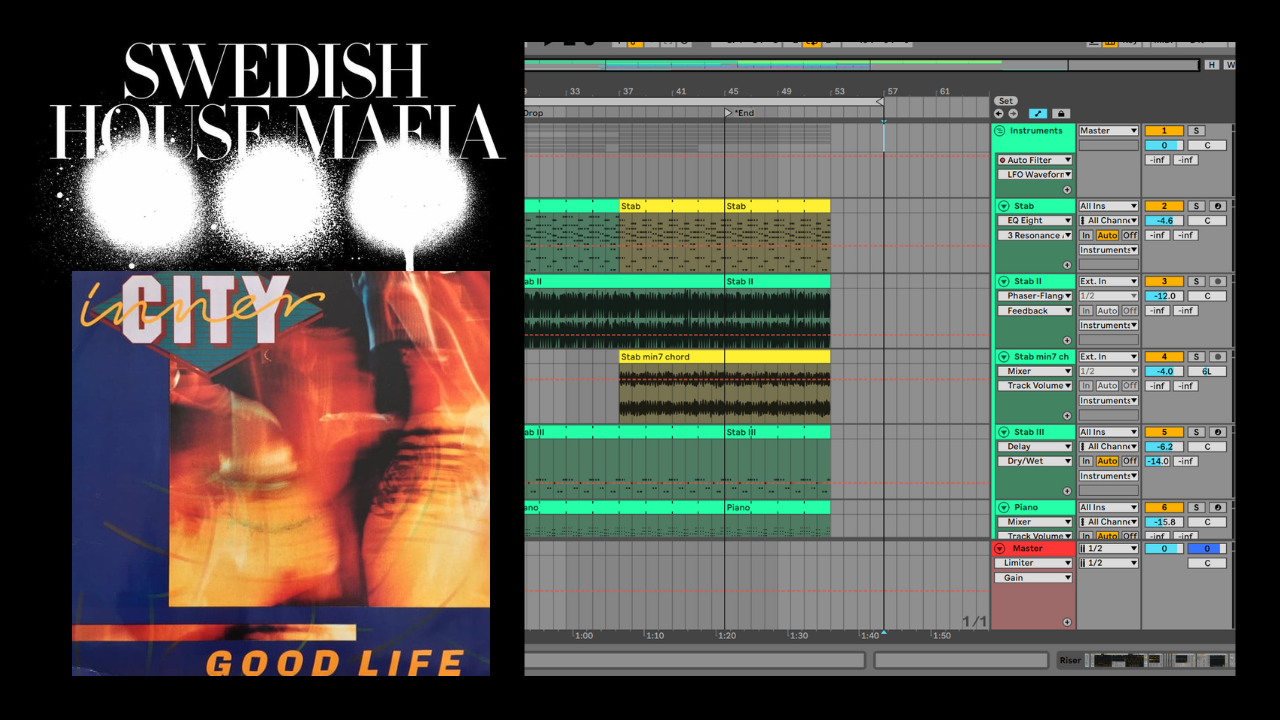
Task: Open the Auto Filter device chooser
Action: point(1034,160)
